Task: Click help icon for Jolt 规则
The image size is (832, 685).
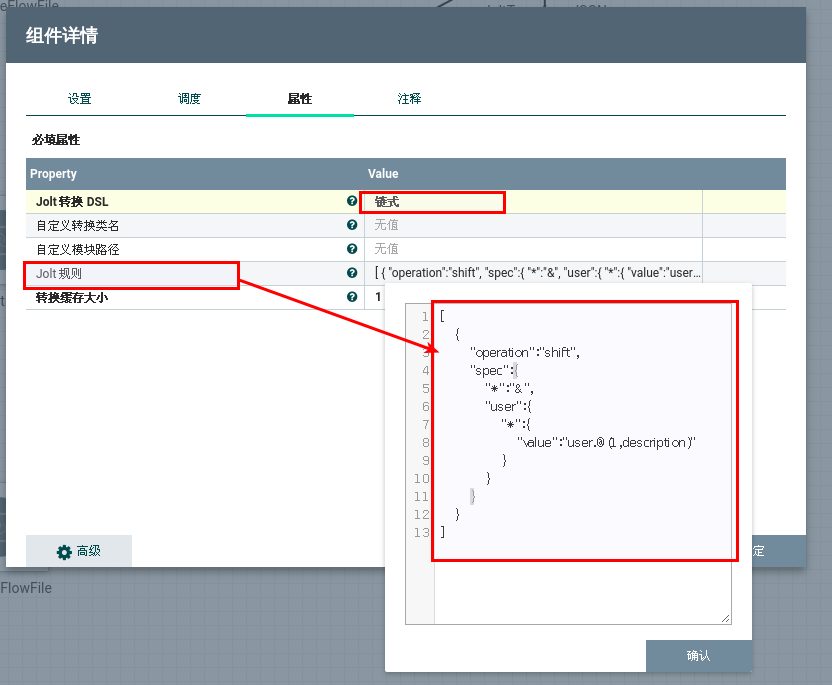Action: pyautogui.click(x=352, y=273)
